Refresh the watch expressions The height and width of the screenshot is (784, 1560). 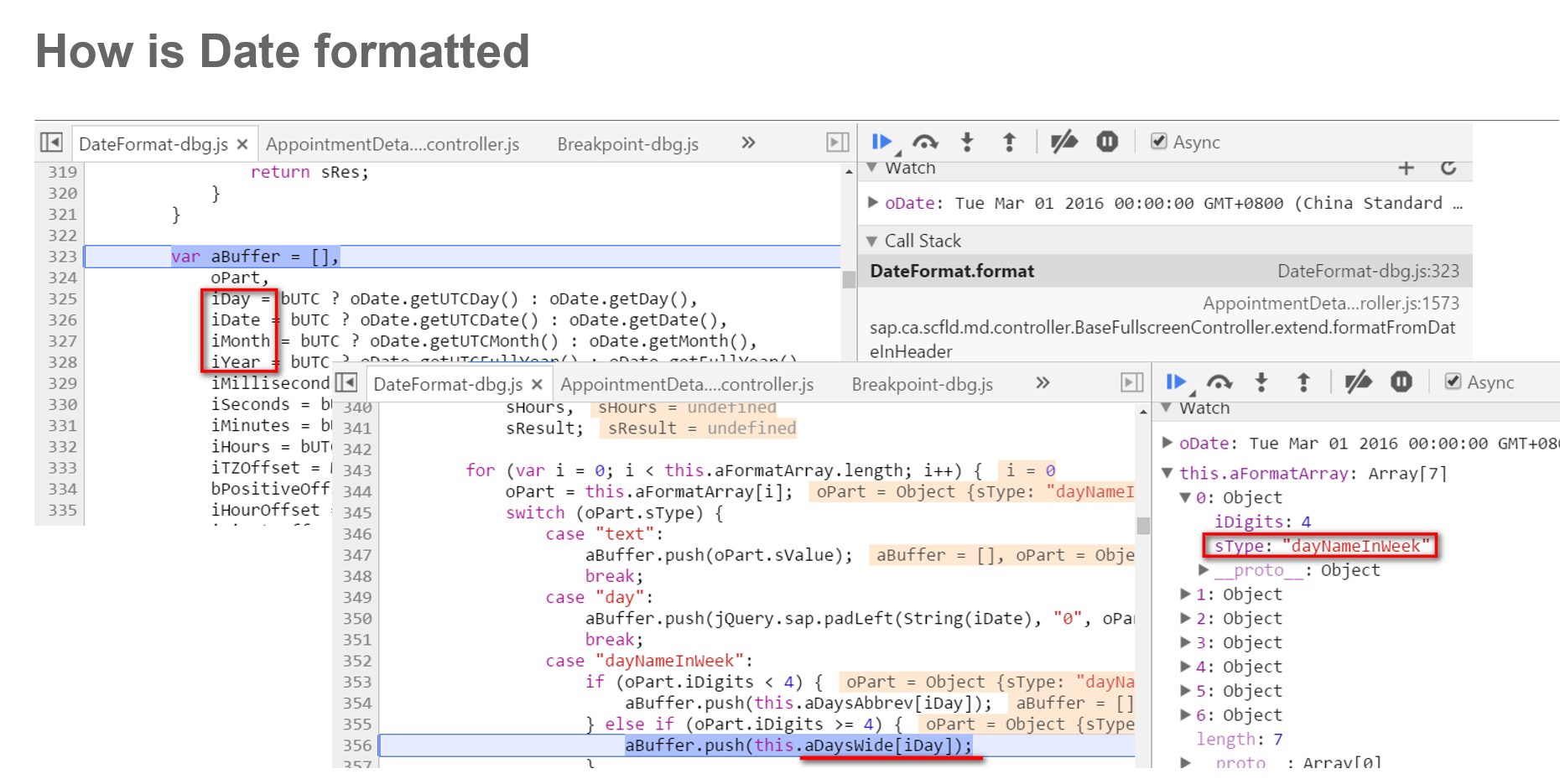[1448, 168]
